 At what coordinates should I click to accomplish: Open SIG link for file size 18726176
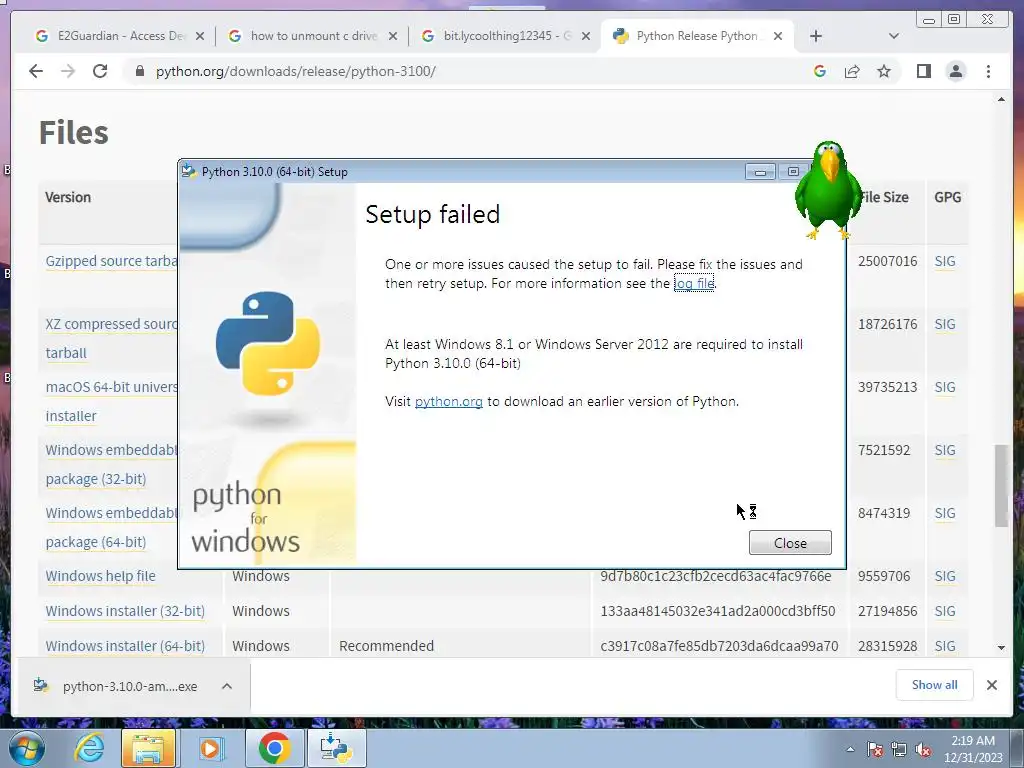pos(945,325)
